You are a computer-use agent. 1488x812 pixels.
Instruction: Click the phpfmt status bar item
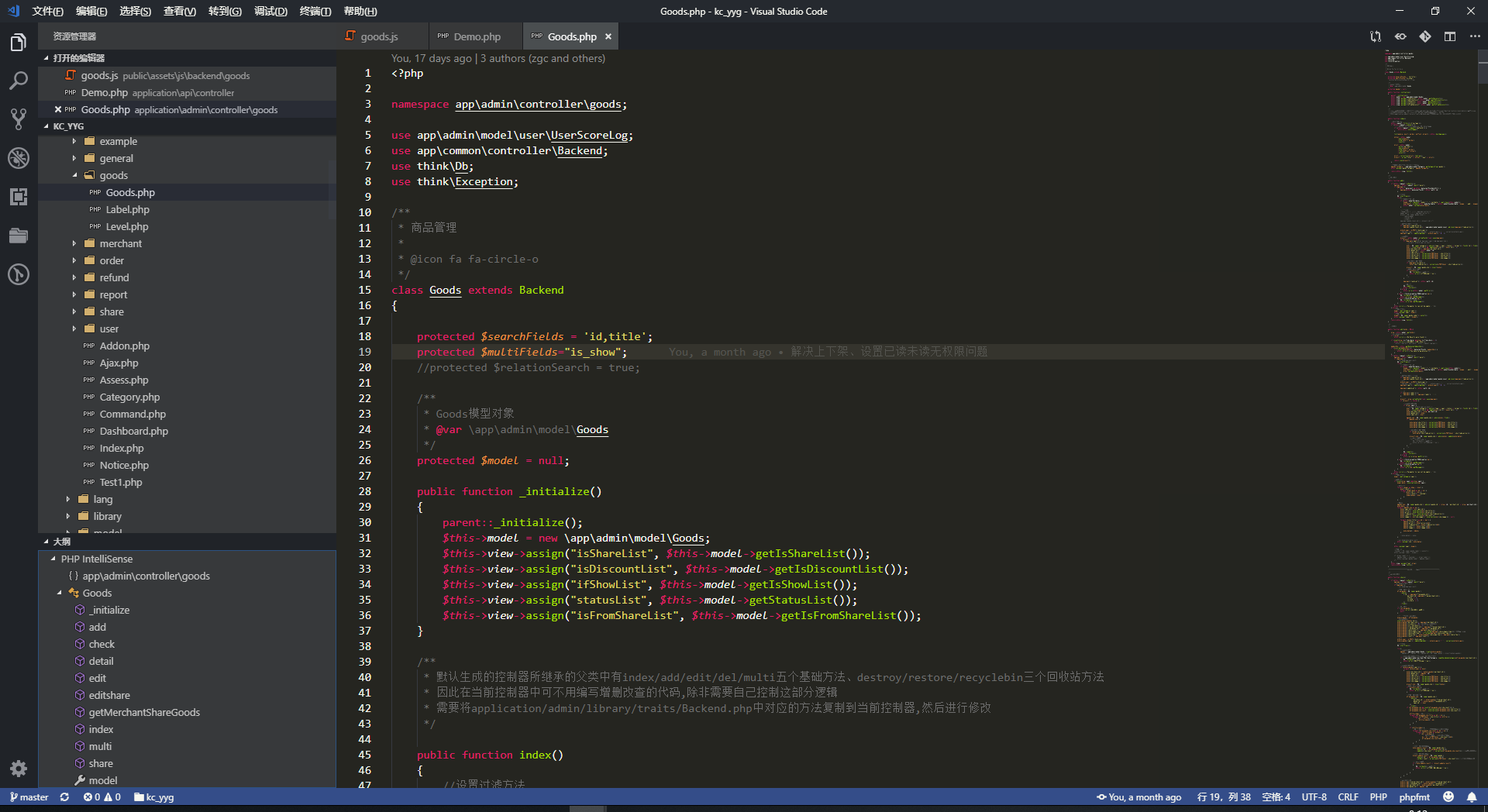click(x=1414, y=797)
